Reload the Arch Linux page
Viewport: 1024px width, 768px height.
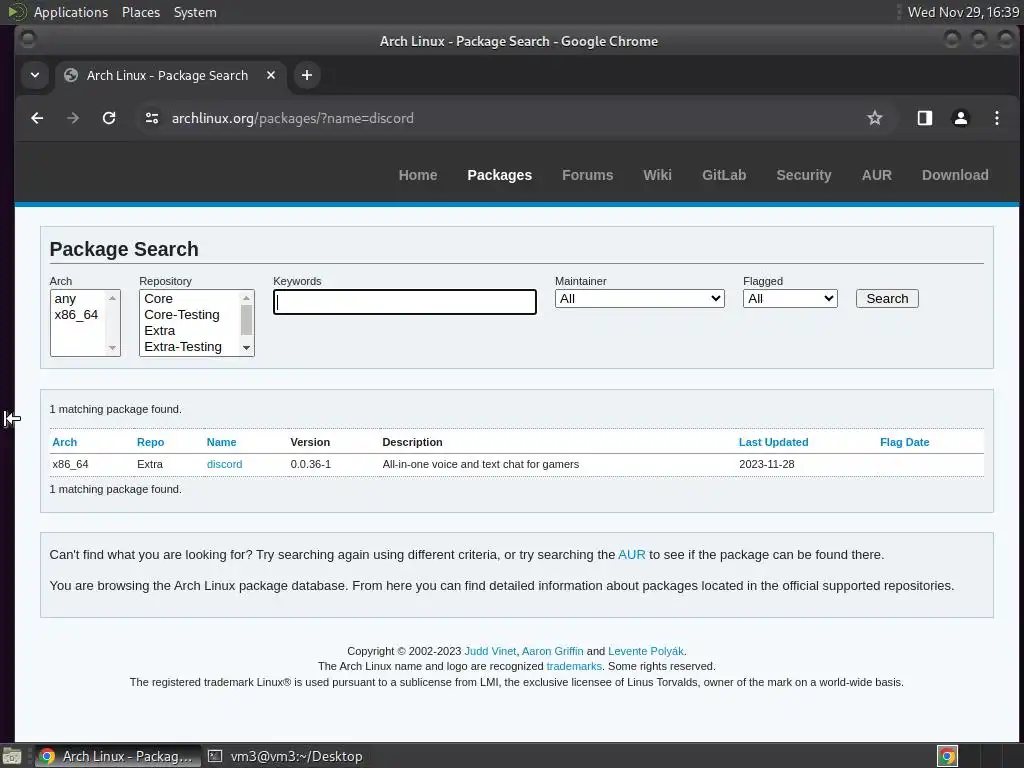(109, 118)
